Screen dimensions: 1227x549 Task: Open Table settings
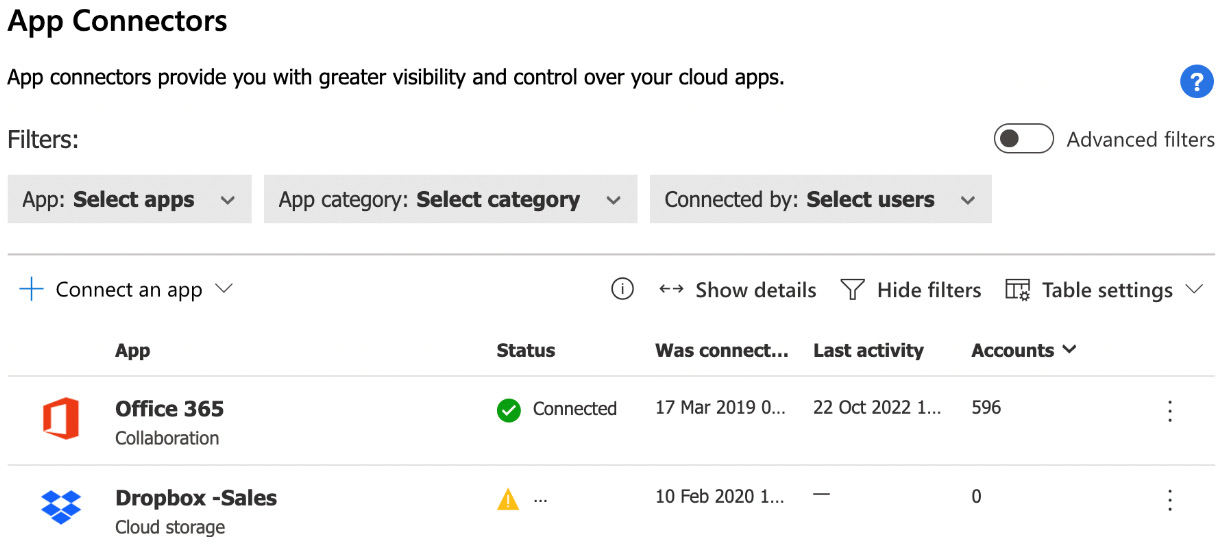[x=1107, y=290]
